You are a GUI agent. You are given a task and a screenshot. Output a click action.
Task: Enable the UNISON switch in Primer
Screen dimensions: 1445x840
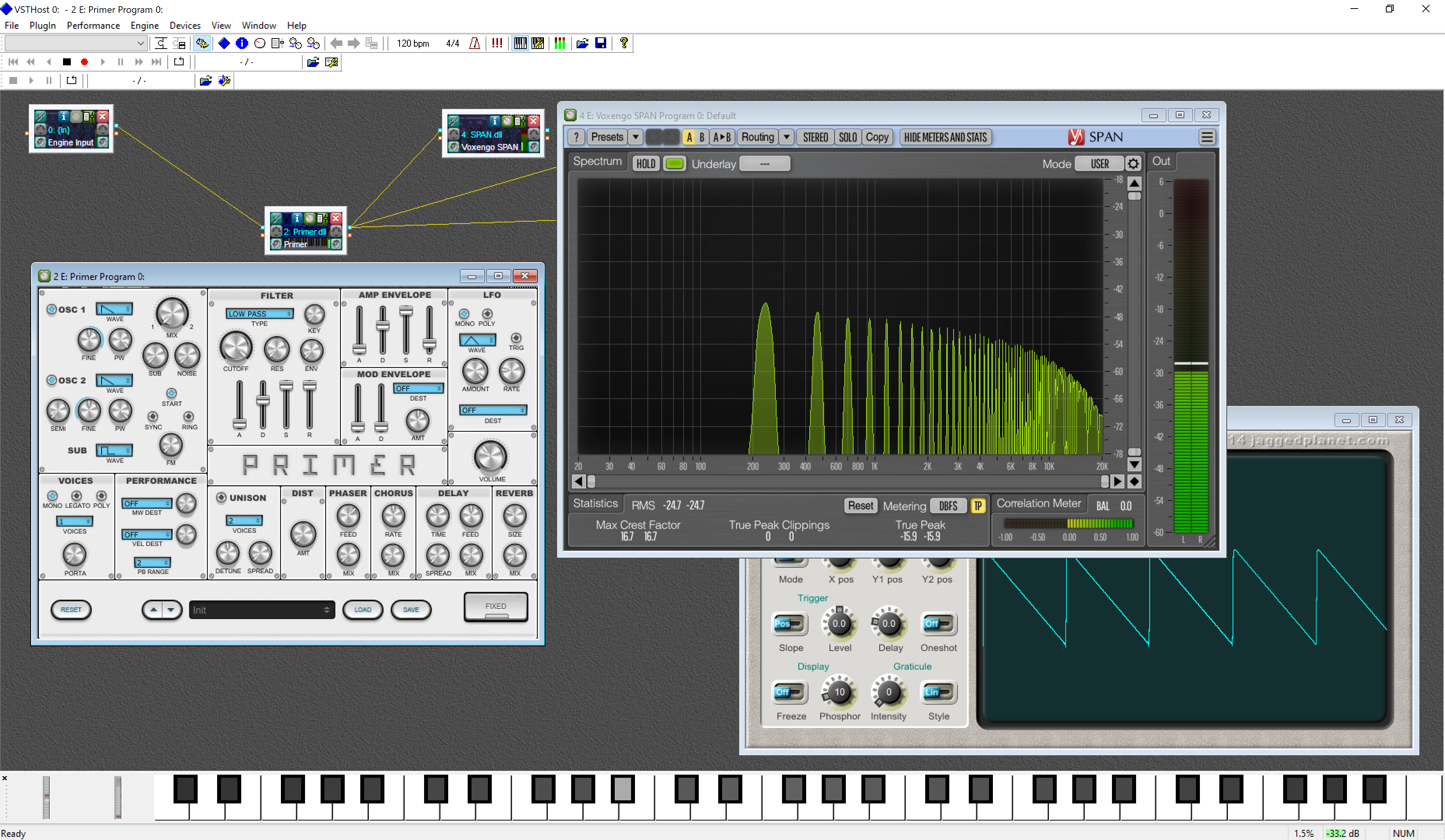221,497
